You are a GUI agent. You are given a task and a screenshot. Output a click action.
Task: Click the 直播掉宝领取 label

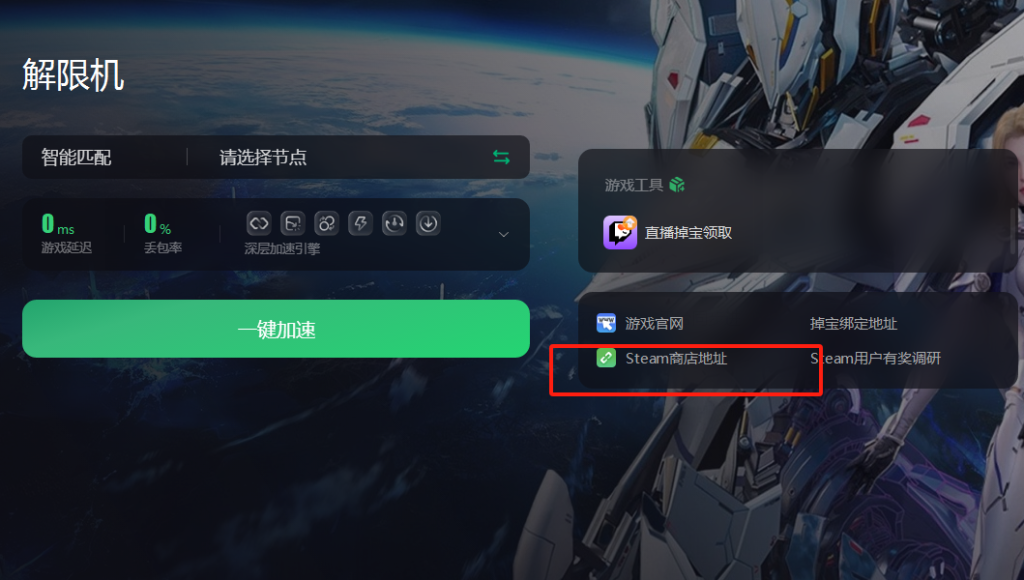tap(688, 233)
